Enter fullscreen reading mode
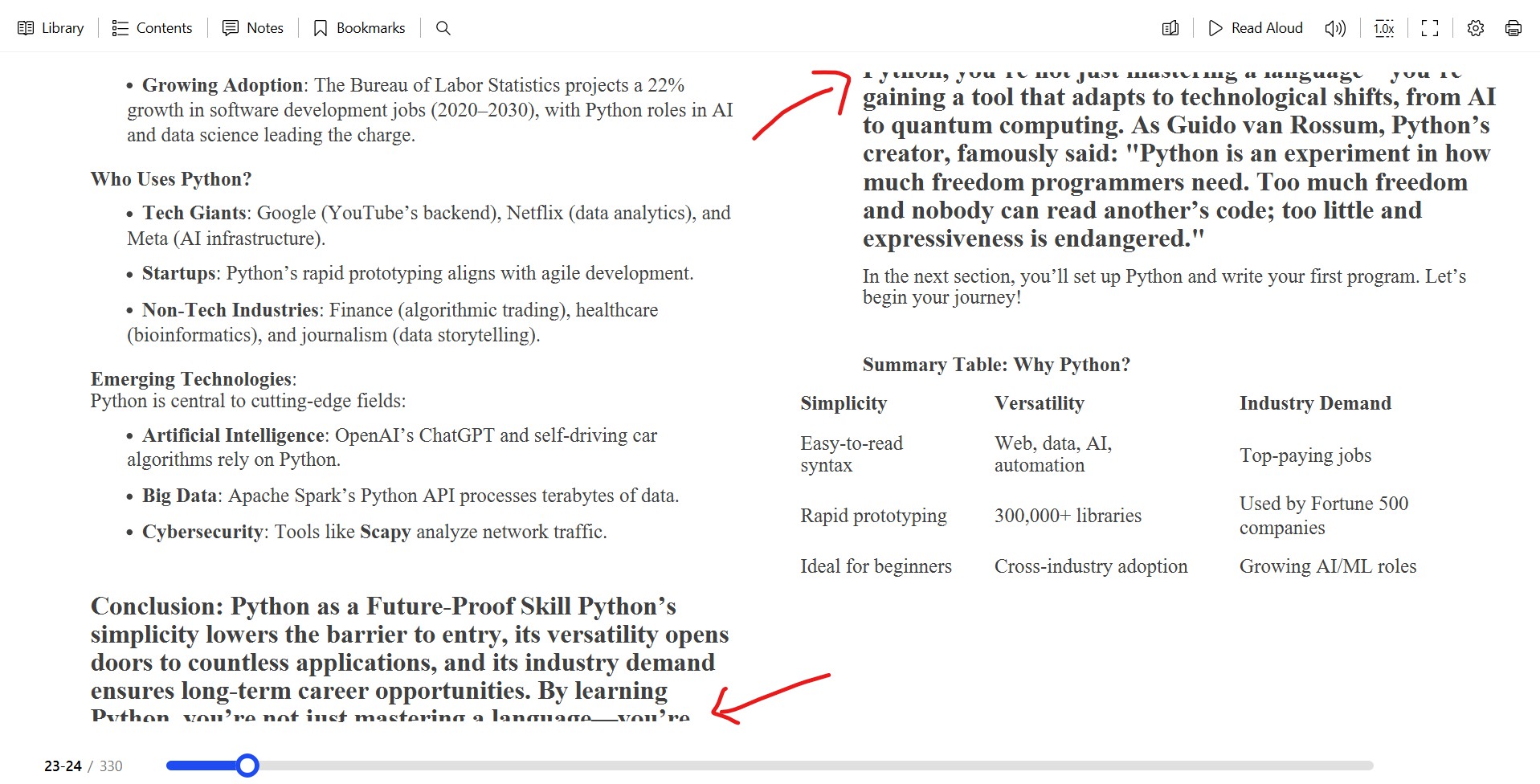Screen dimensions: 1540x784 [1430, 28]
